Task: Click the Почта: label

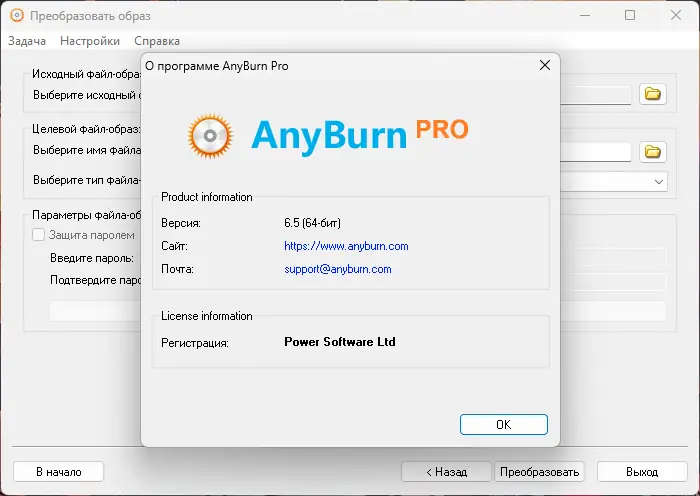Action: tap(177, 269)
